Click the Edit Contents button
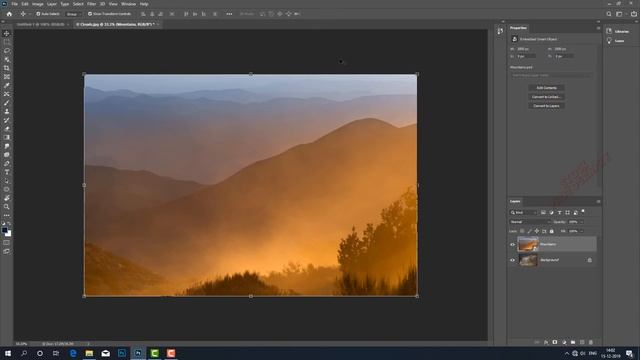The height and width of the screenshot is (360, 640). pos(546,88)
